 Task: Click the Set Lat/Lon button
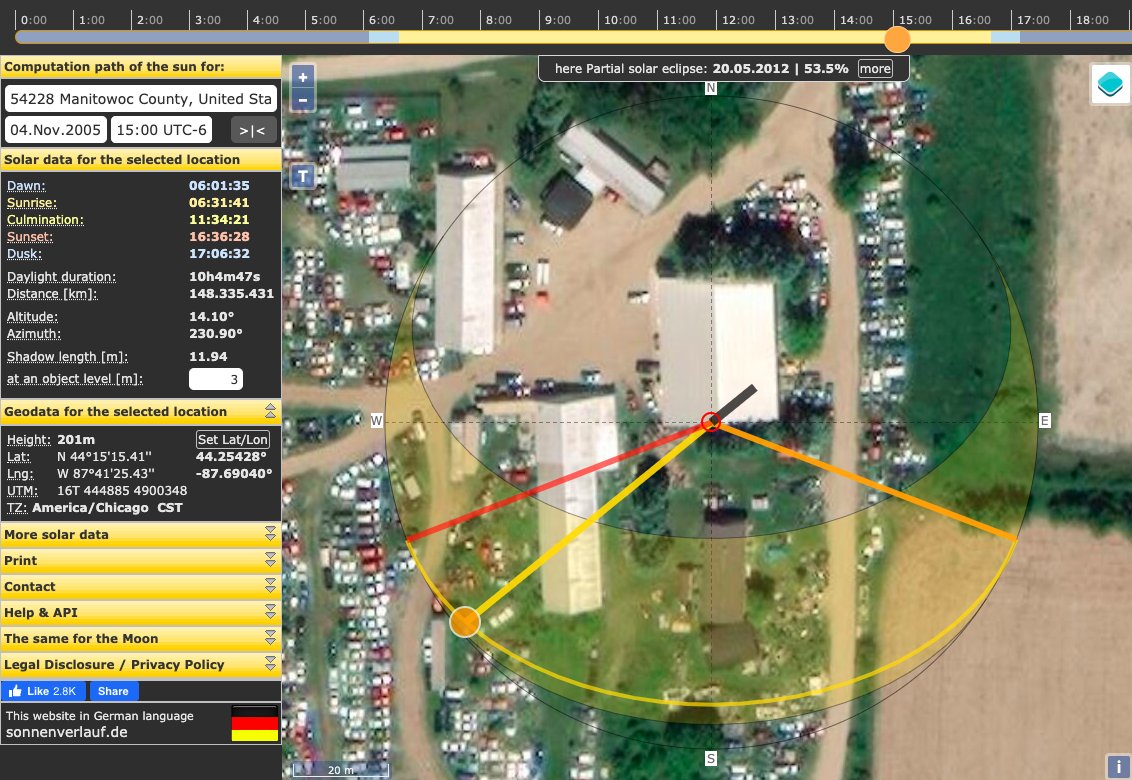coord(232,439)
